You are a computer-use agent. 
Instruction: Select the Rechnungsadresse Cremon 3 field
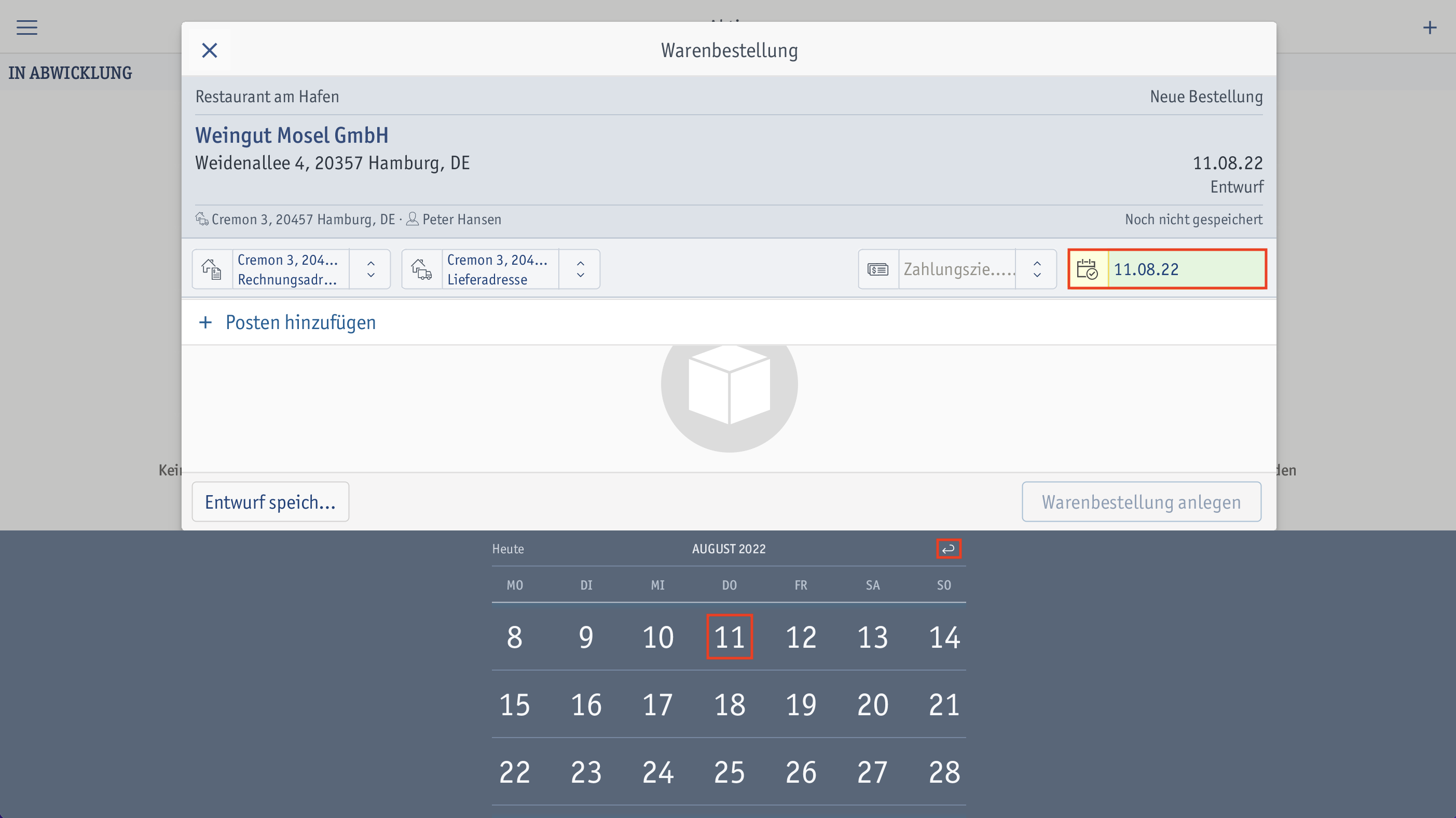291,269
